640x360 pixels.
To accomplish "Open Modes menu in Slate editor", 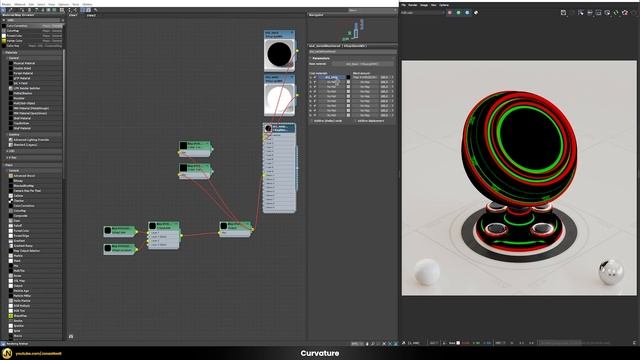I will (x=6, y=4).
